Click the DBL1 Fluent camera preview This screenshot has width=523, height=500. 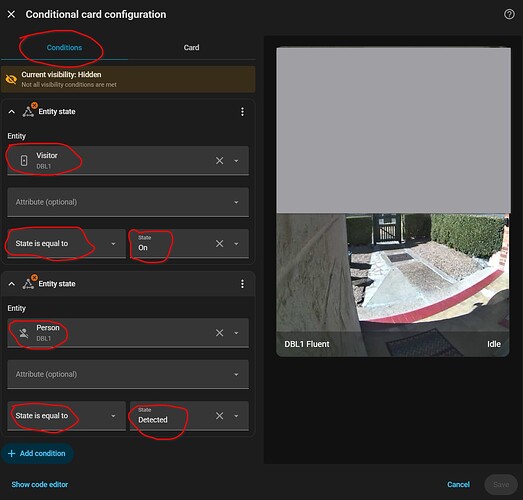pos(393,201)
